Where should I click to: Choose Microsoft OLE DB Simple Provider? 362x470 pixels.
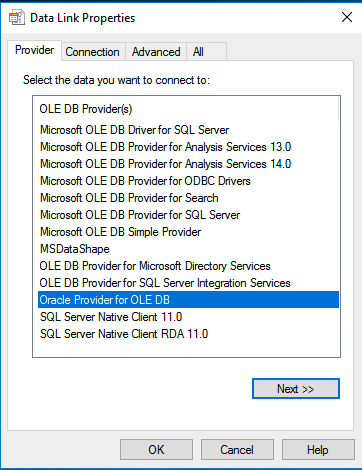(x=121, y=232)
